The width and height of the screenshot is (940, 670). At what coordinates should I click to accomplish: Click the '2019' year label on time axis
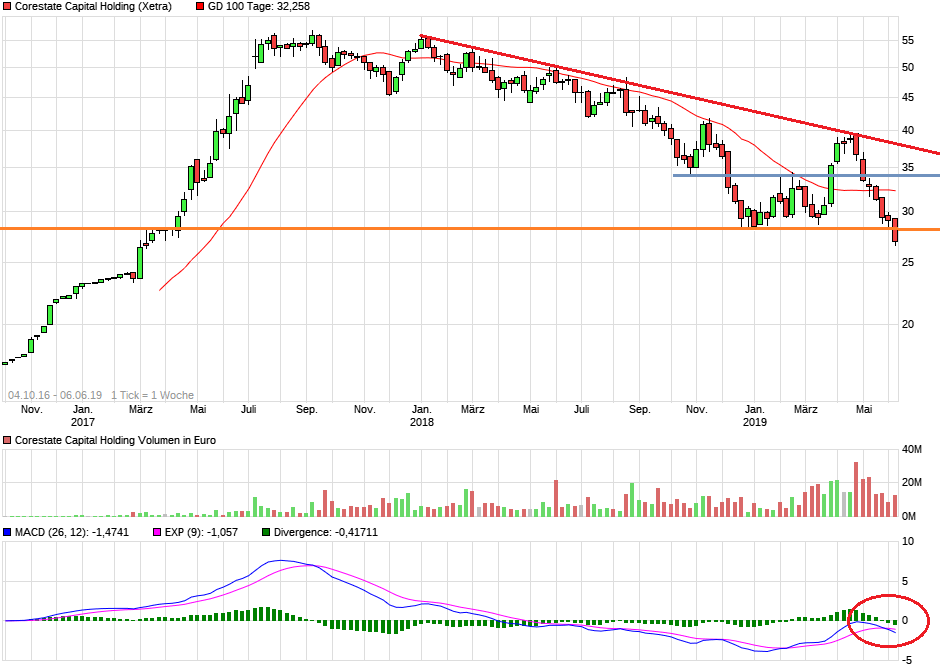pyautogui.click(x=754, y=422)
